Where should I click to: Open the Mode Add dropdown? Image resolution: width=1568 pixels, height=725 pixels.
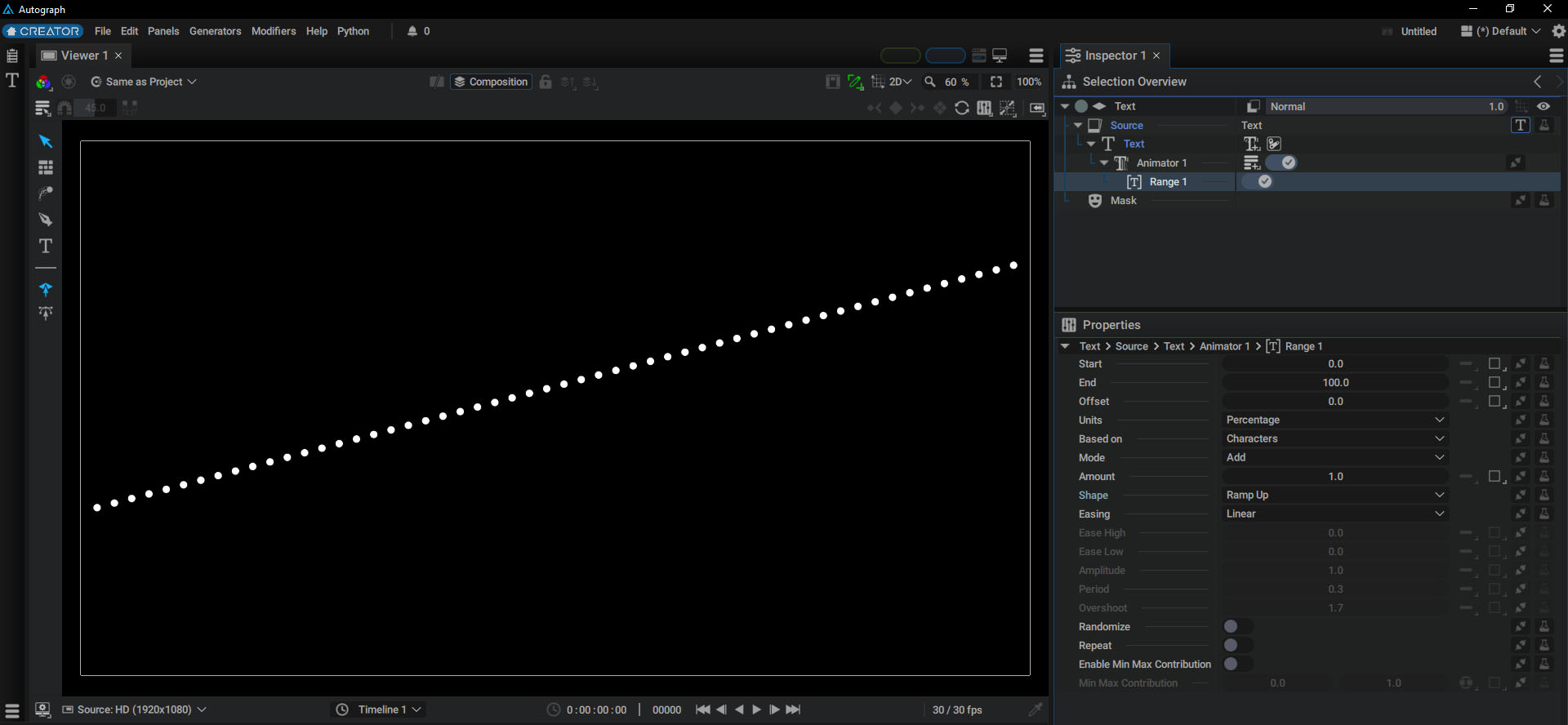click(x=1335, y=457)
